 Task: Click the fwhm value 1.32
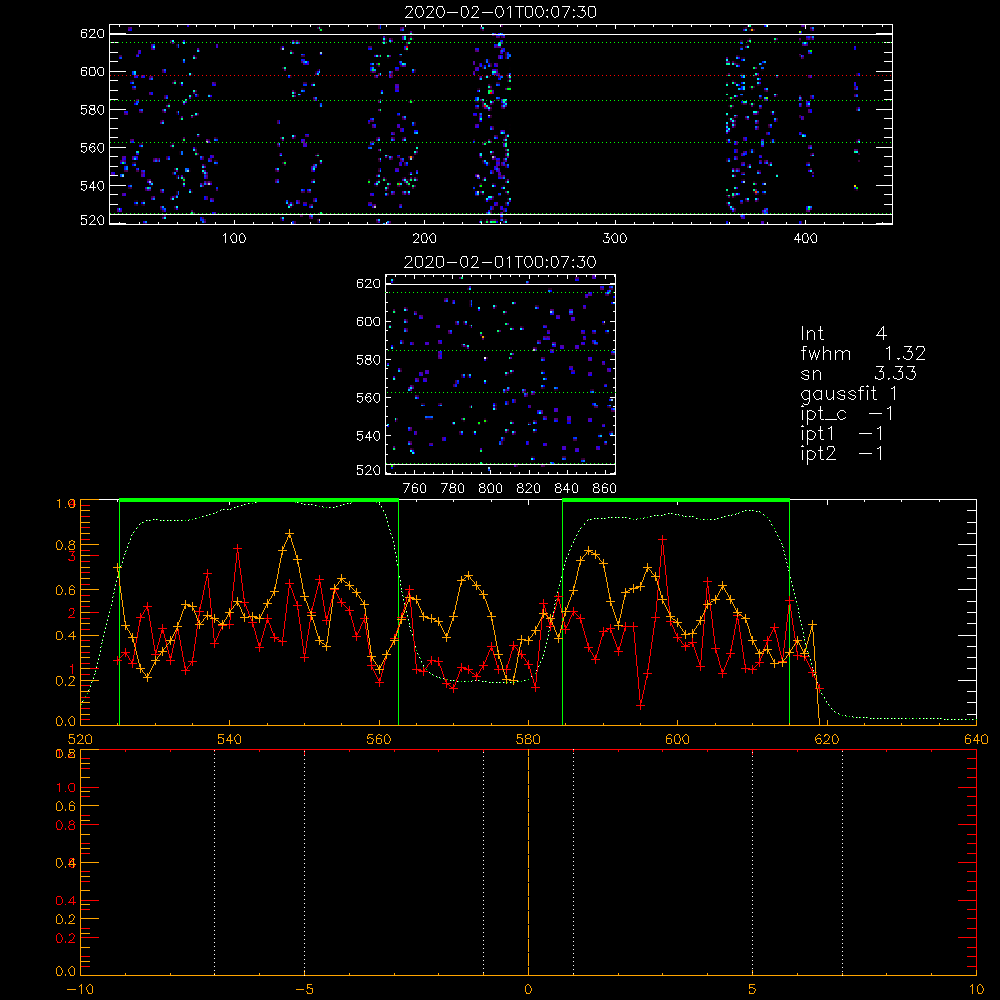(905, 353)
